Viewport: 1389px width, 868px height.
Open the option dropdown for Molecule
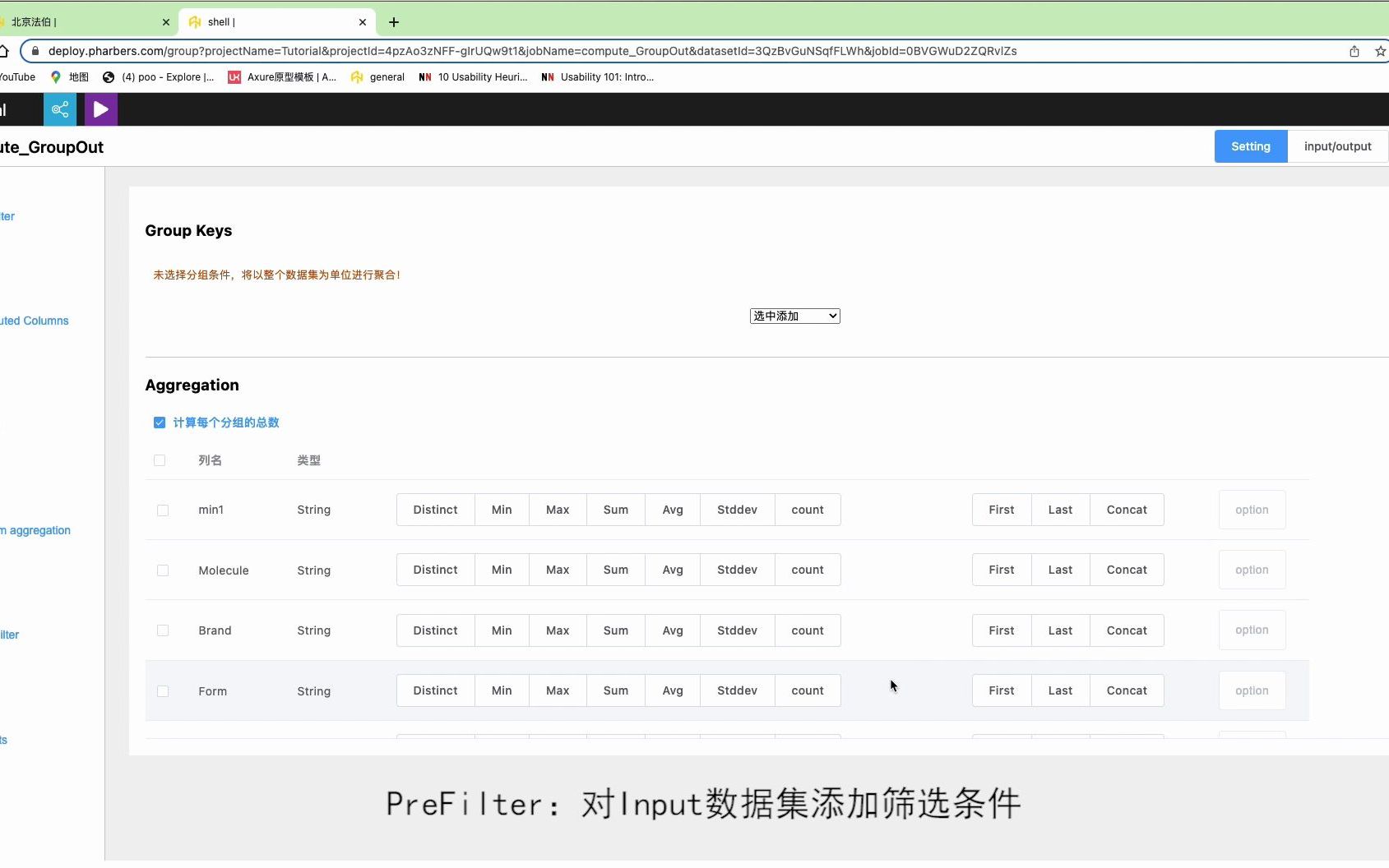(1252, 570)
